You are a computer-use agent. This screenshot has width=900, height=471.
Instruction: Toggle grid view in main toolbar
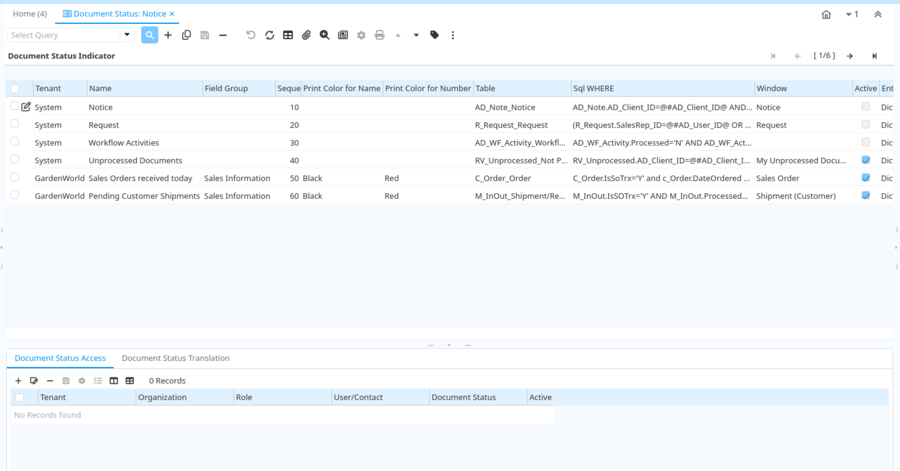click(288, 35)
